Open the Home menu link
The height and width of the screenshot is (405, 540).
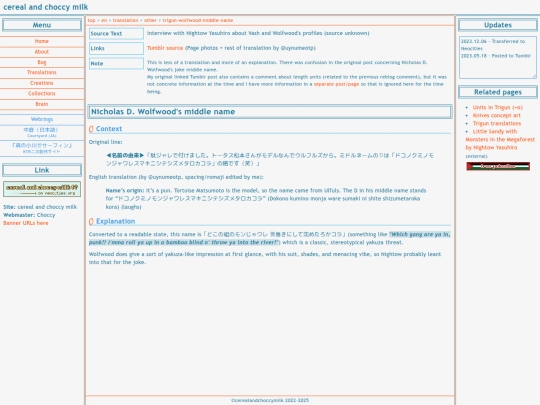(x=42, y=41)
